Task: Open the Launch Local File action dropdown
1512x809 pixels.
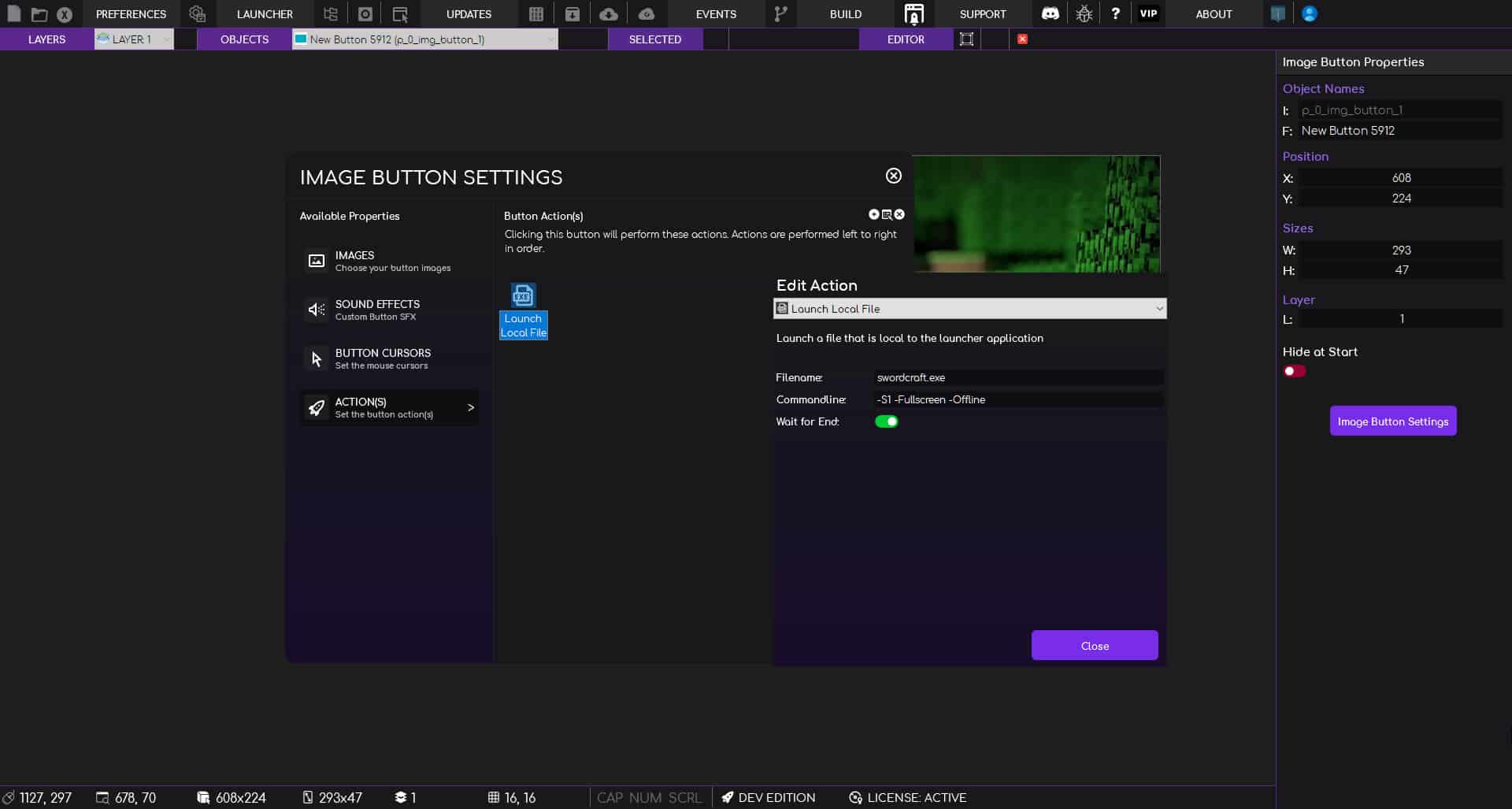Action: [x=969, y=308]
